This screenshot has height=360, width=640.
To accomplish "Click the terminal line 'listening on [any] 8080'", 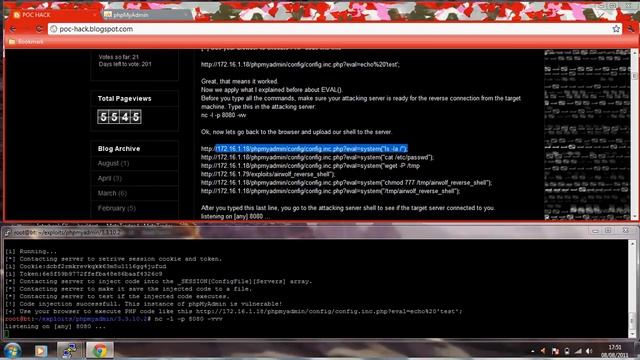I will [x=55, y=327].
